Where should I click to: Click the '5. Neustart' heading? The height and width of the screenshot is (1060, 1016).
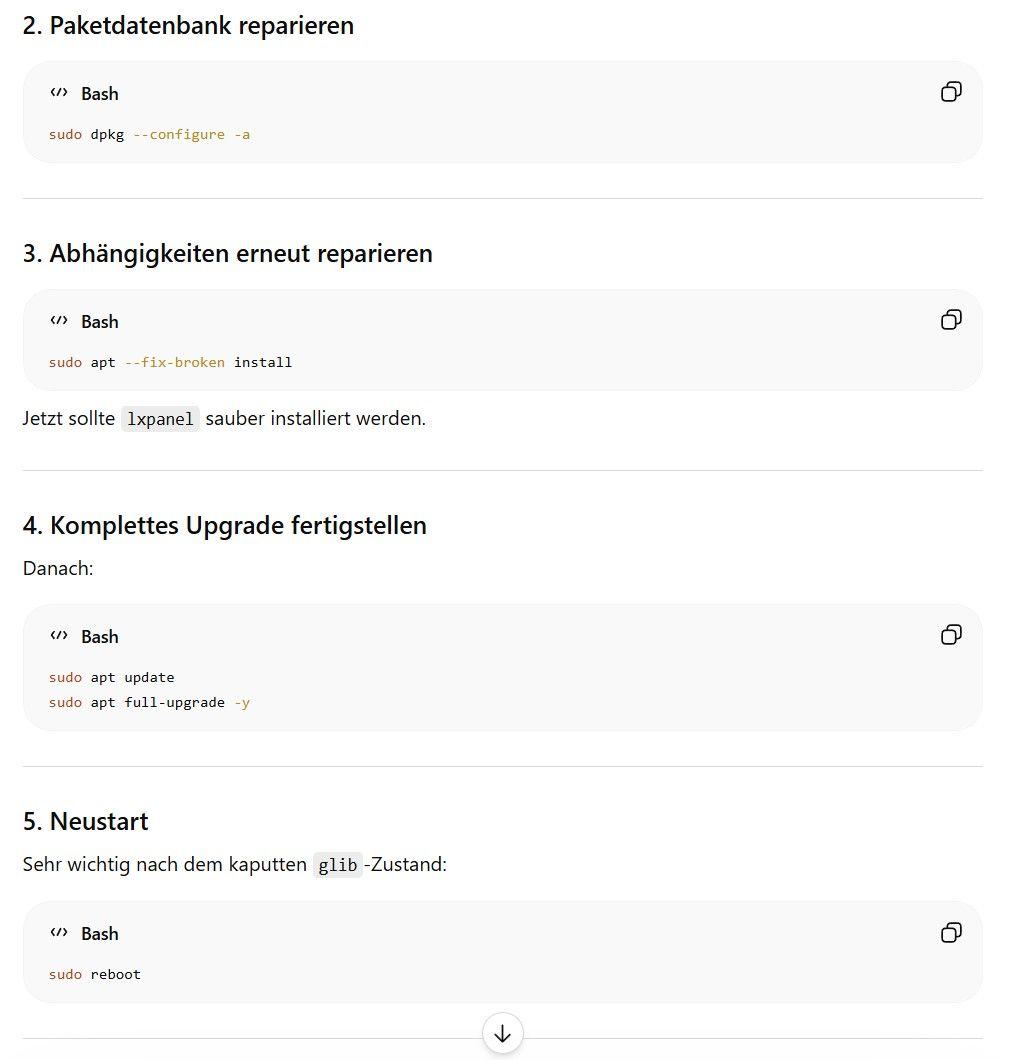click(85, 821)
